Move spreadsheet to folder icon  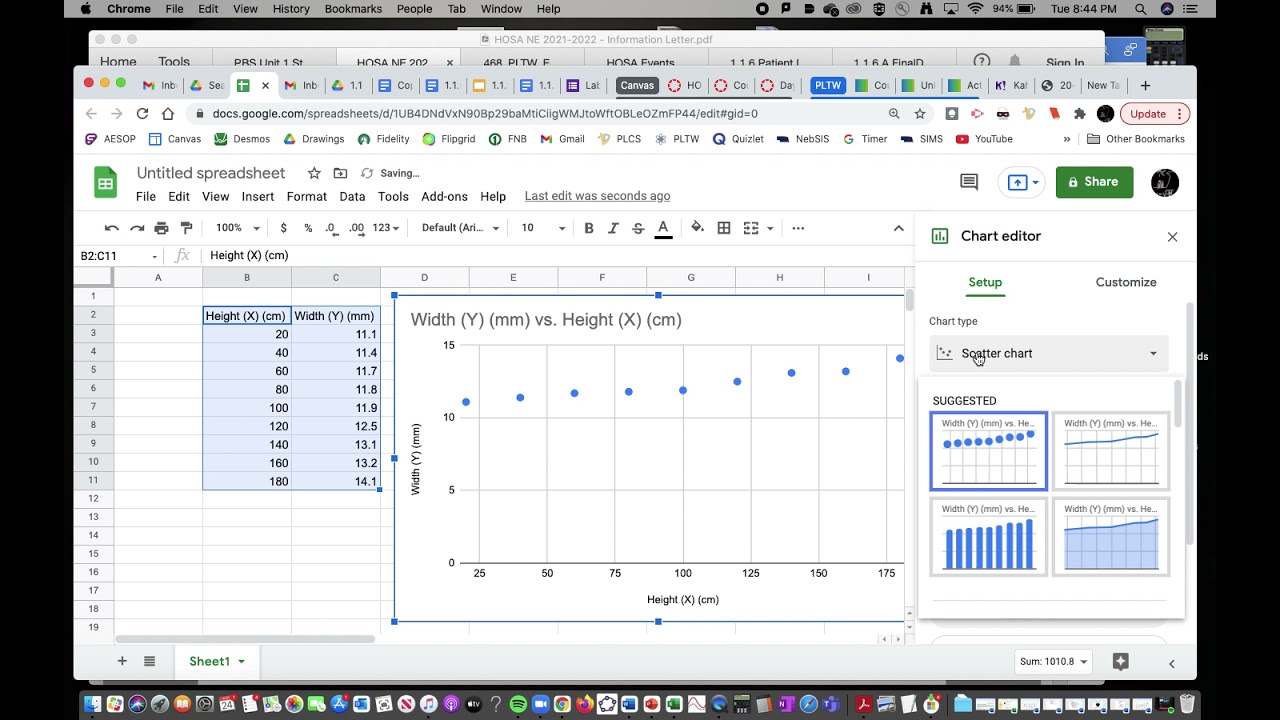[340, 173]
